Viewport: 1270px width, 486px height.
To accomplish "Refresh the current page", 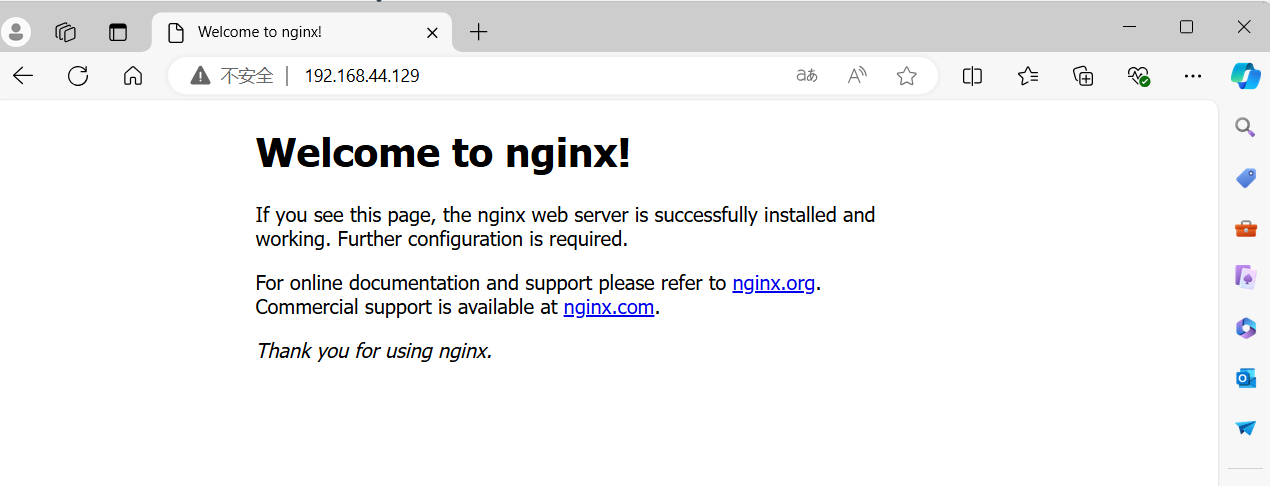I will (78, 76).
